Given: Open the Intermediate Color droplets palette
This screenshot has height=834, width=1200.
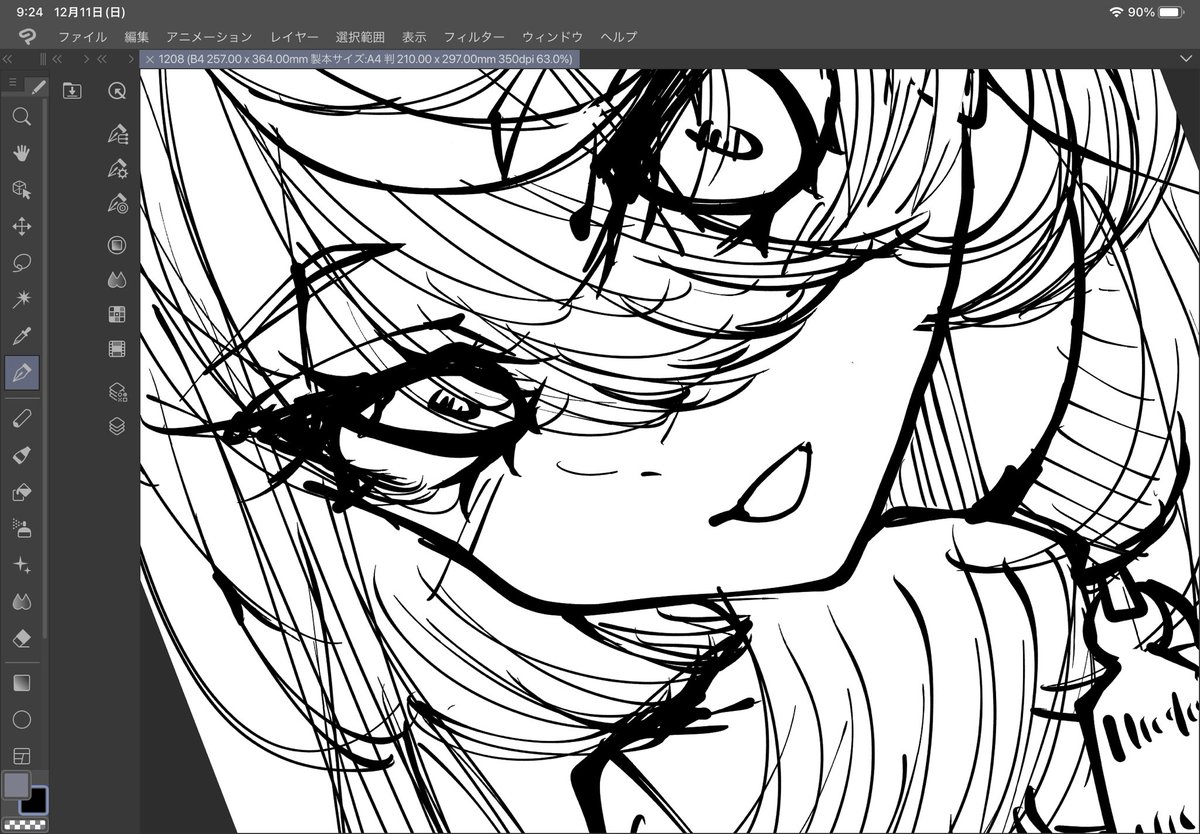Looking at the screenshot, I should (x=117, y=280).
